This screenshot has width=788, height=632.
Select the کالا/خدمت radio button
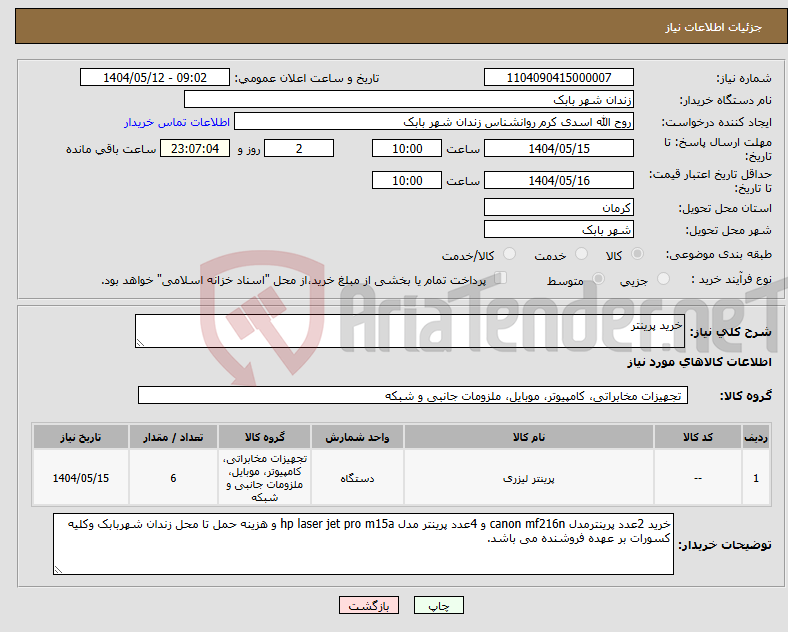(x=510, y=254)
